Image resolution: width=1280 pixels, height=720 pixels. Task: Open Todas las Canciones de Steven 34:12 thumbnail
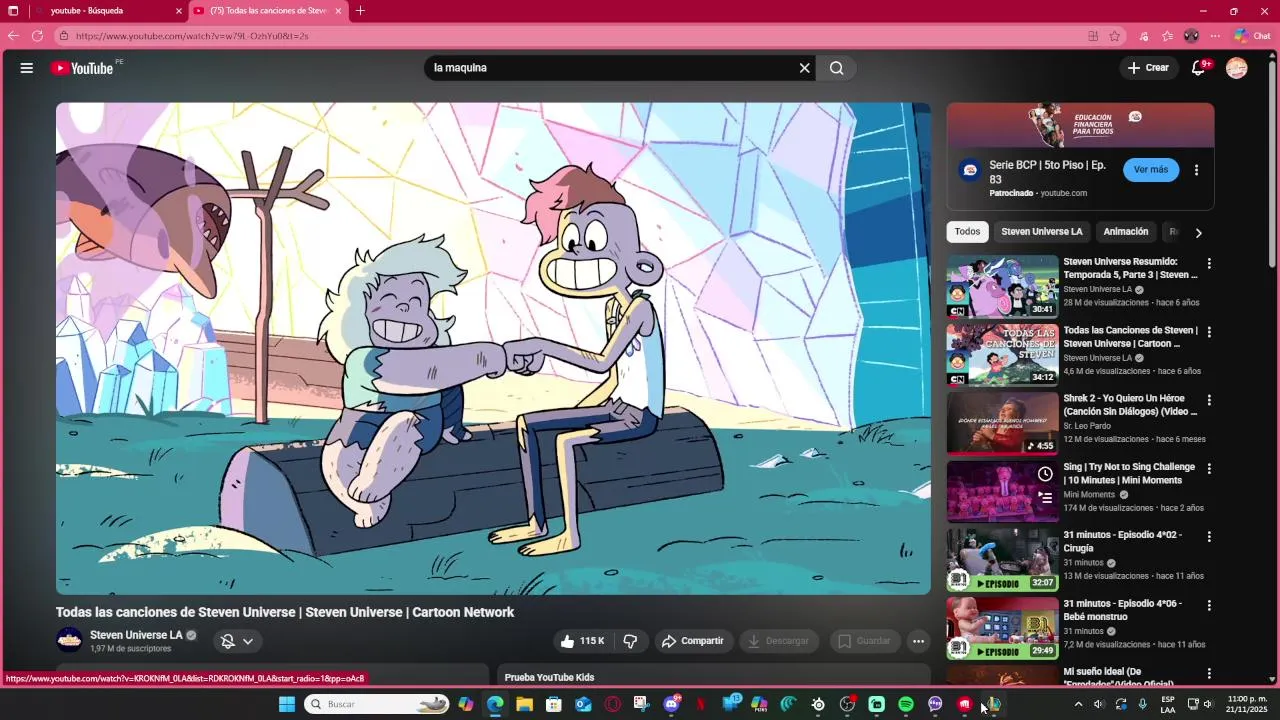coord(1002,354)
